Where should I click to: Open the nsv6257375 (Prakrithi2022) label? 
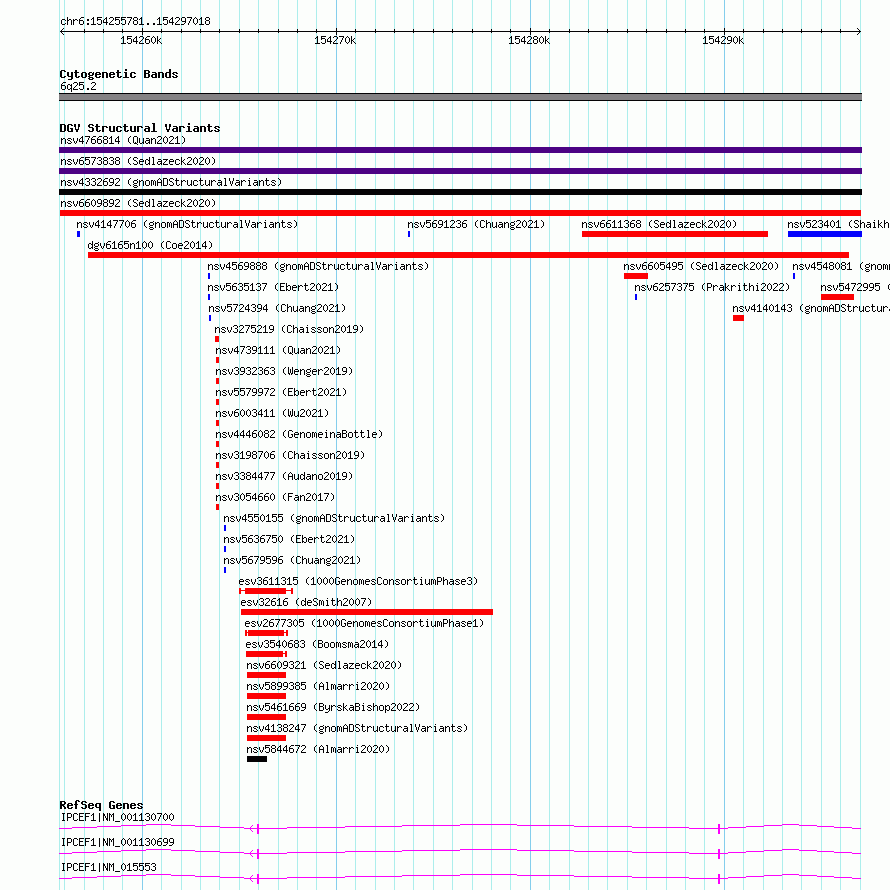(x=712, y=287)
